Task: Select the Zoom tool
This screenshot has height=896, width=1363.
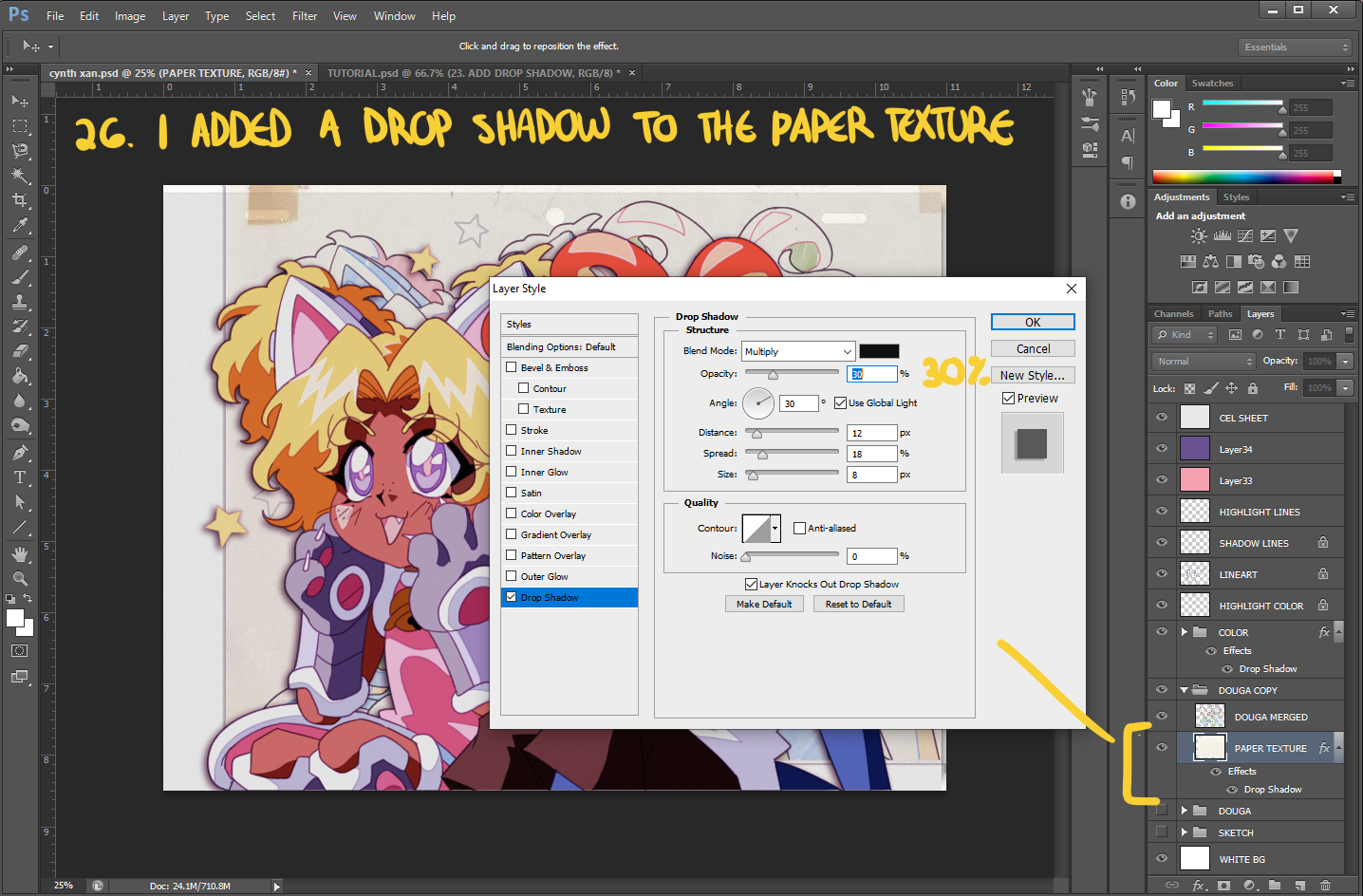Action: pos(19,578)
